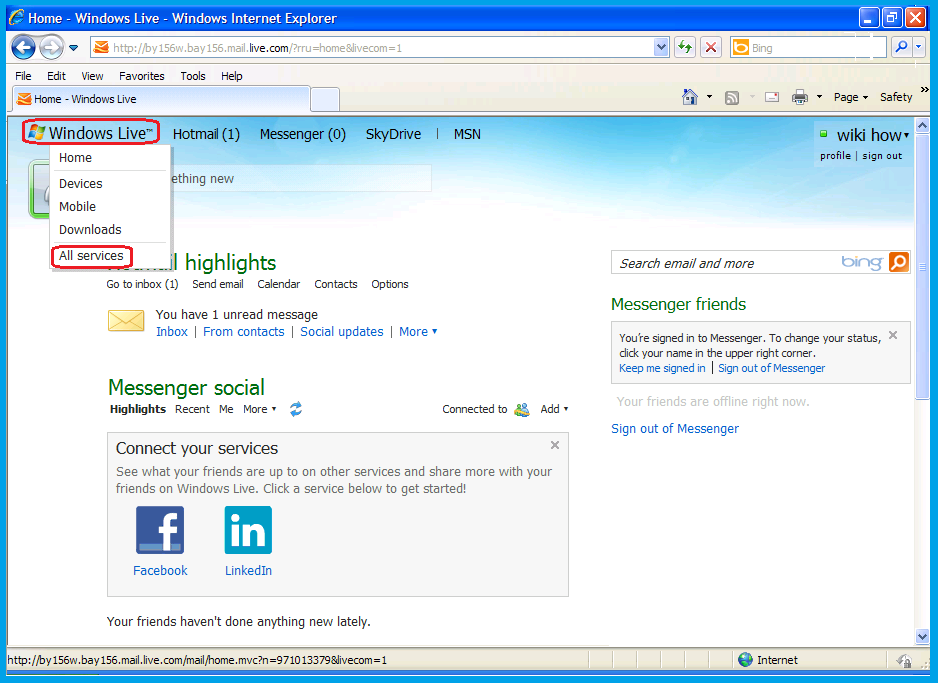
Task: Click the magnifier search button in toolbar
Action: pyautogui.click(x=902, y=47)
